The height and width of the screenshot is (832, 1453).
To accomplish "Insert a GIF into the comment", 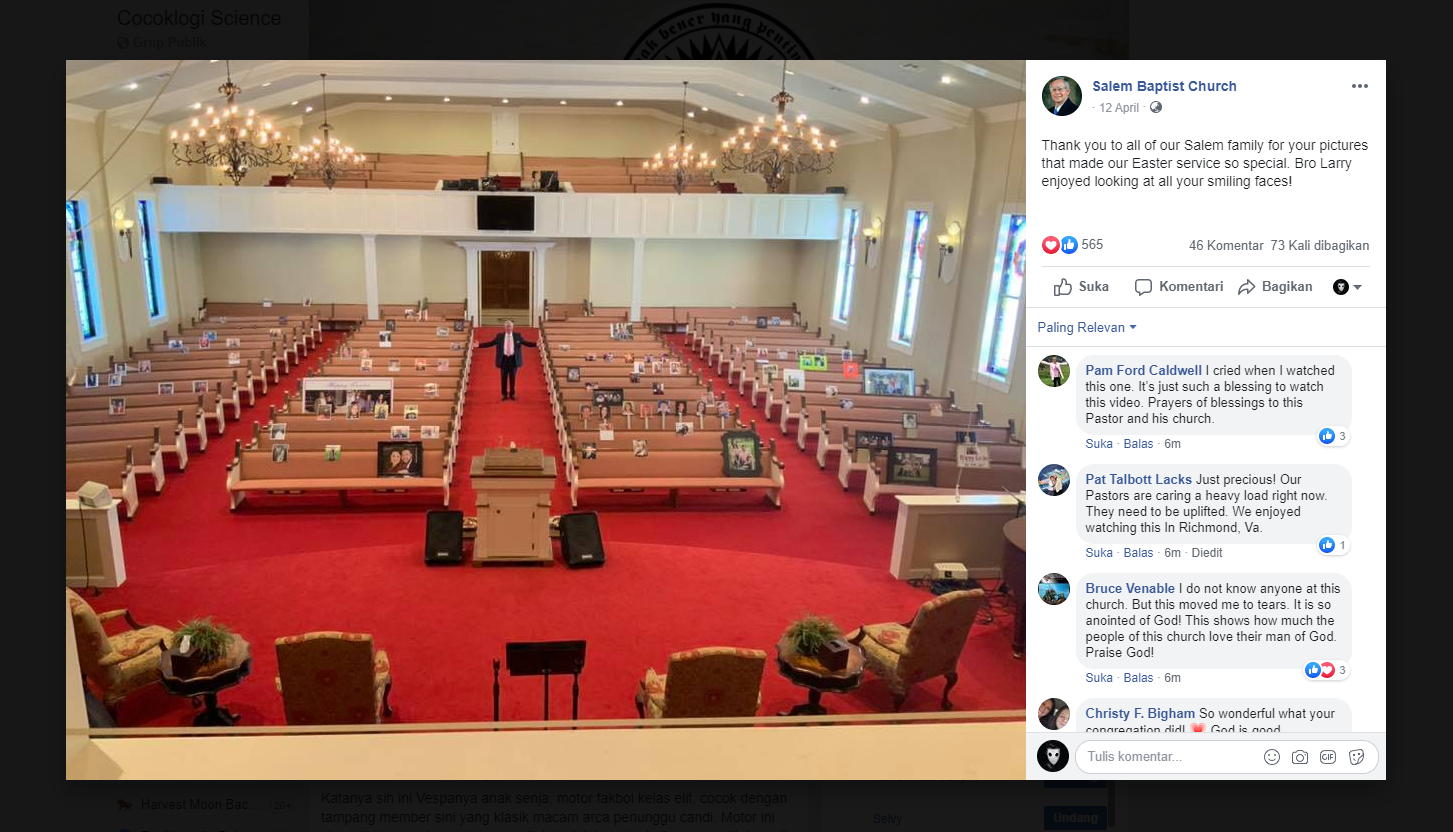I will tap(1328, 757).
